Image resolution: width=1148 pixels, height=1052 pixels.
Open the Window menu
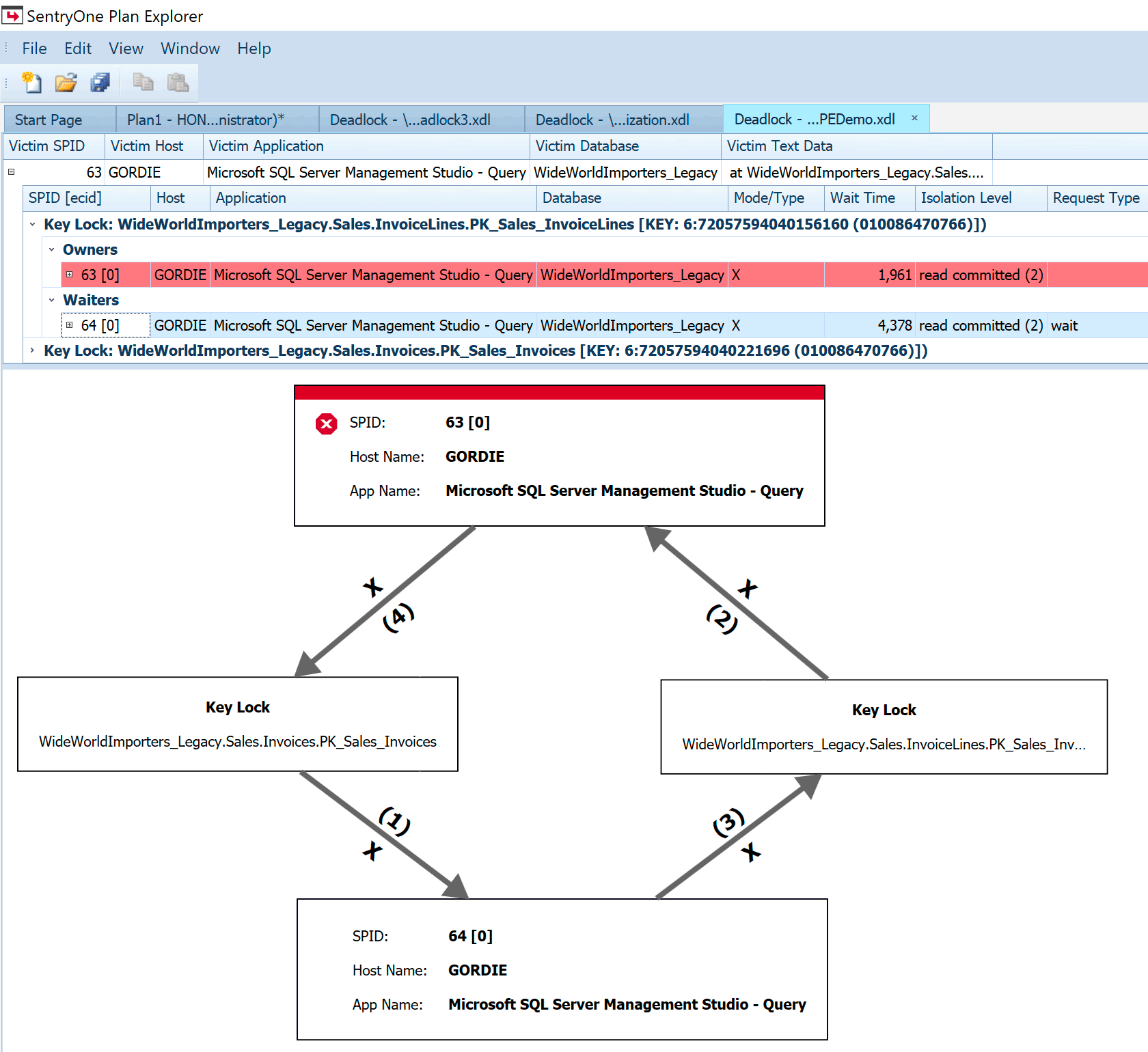tap(190, 49)
